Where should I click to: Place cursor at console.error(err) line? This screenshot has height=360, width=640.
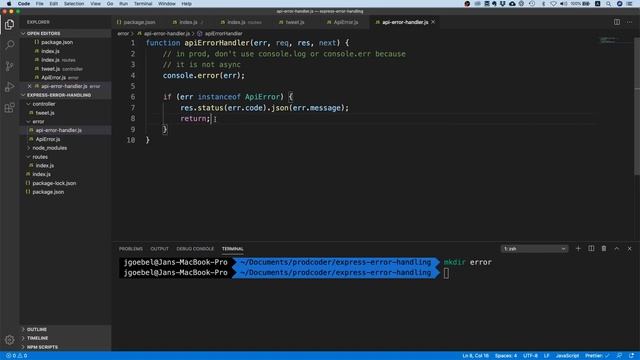(x=204, y=76)
